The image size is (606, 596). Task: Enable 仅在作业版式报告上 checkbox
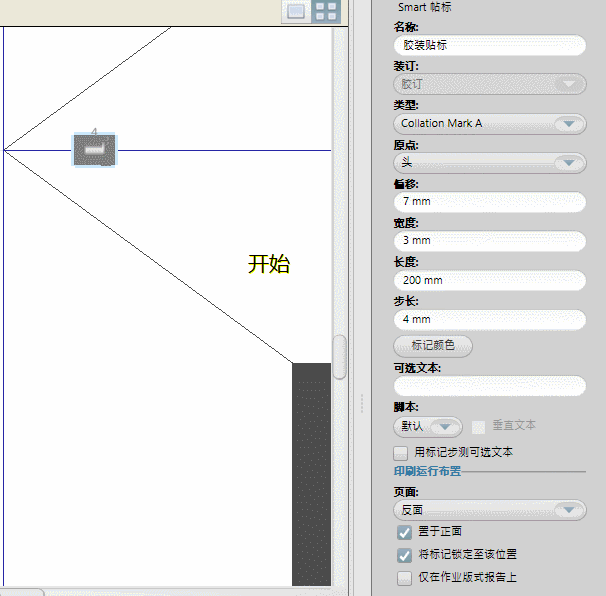coord(404,578)
